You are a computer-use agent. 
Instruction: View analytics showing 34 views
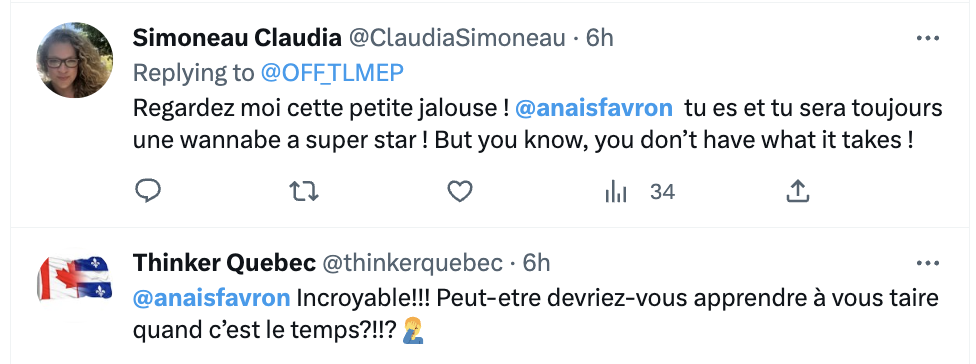coord(639,192)
